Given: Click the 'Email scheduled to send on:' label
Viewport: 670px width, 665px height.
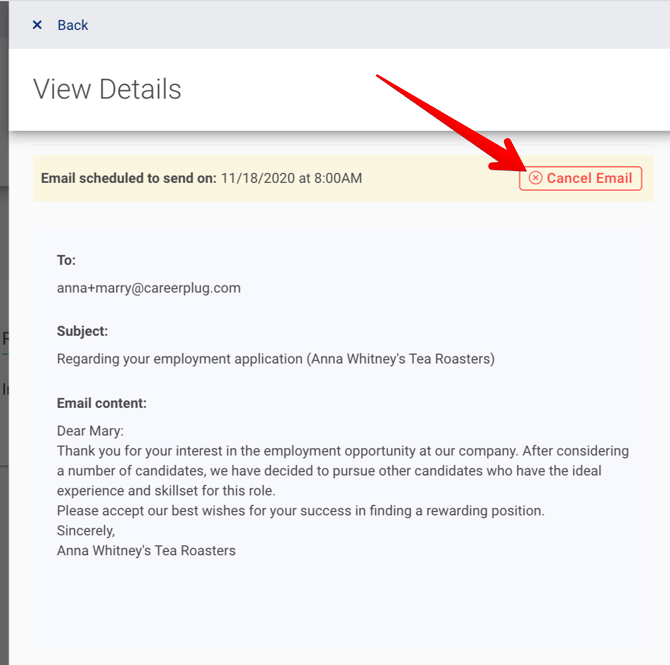Looking at the screenshot, I should click(128, 178).
